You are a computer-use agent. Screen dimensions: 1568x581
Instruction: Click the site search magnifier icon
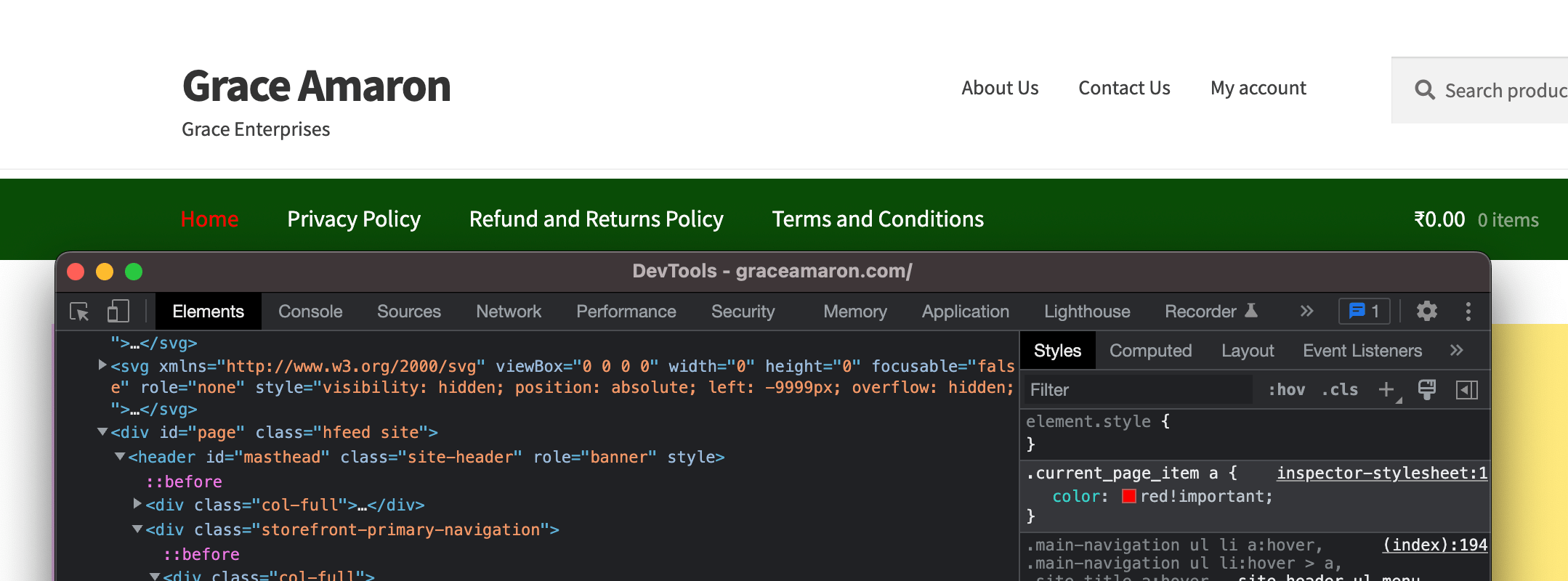1424,90
